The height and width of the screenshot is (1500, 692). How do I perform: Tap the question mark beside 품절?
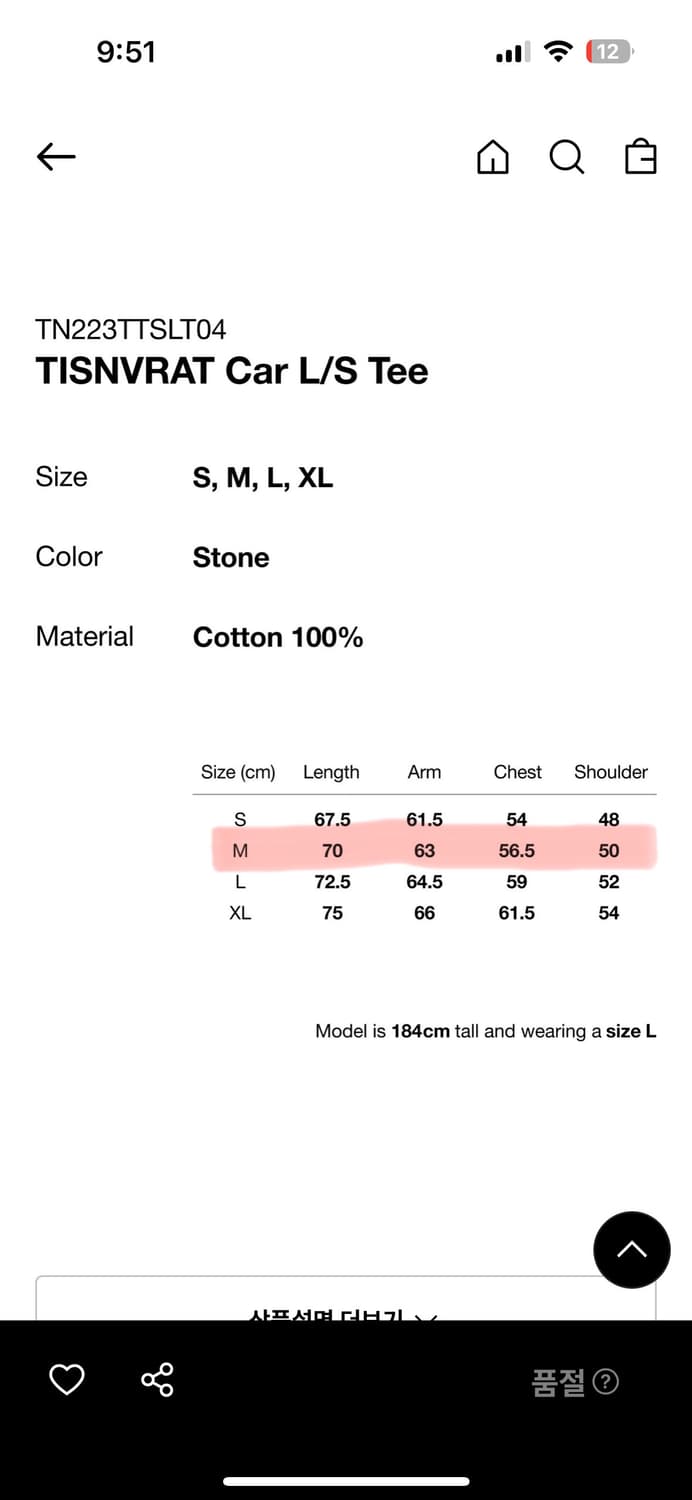tap(606, 1382)
